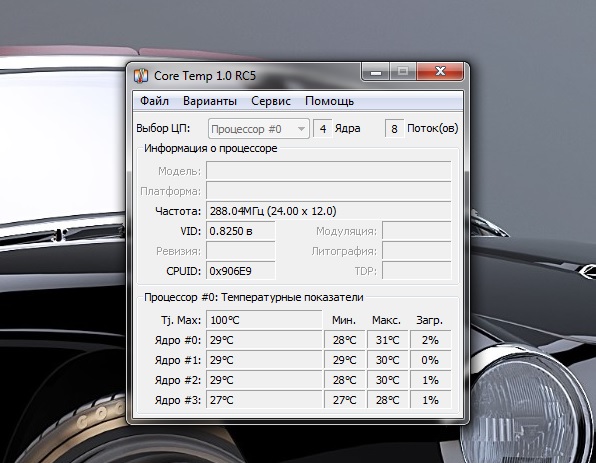Click the cores count field showing 4

(x=323, y=129)
